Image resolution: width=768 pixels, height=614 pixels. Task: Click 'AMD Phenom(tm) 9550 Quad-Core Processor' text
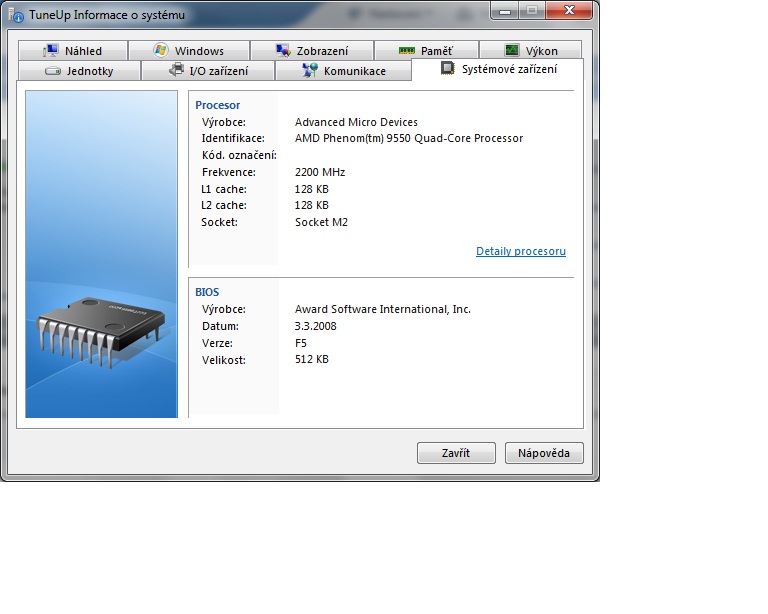click(409, 139)
